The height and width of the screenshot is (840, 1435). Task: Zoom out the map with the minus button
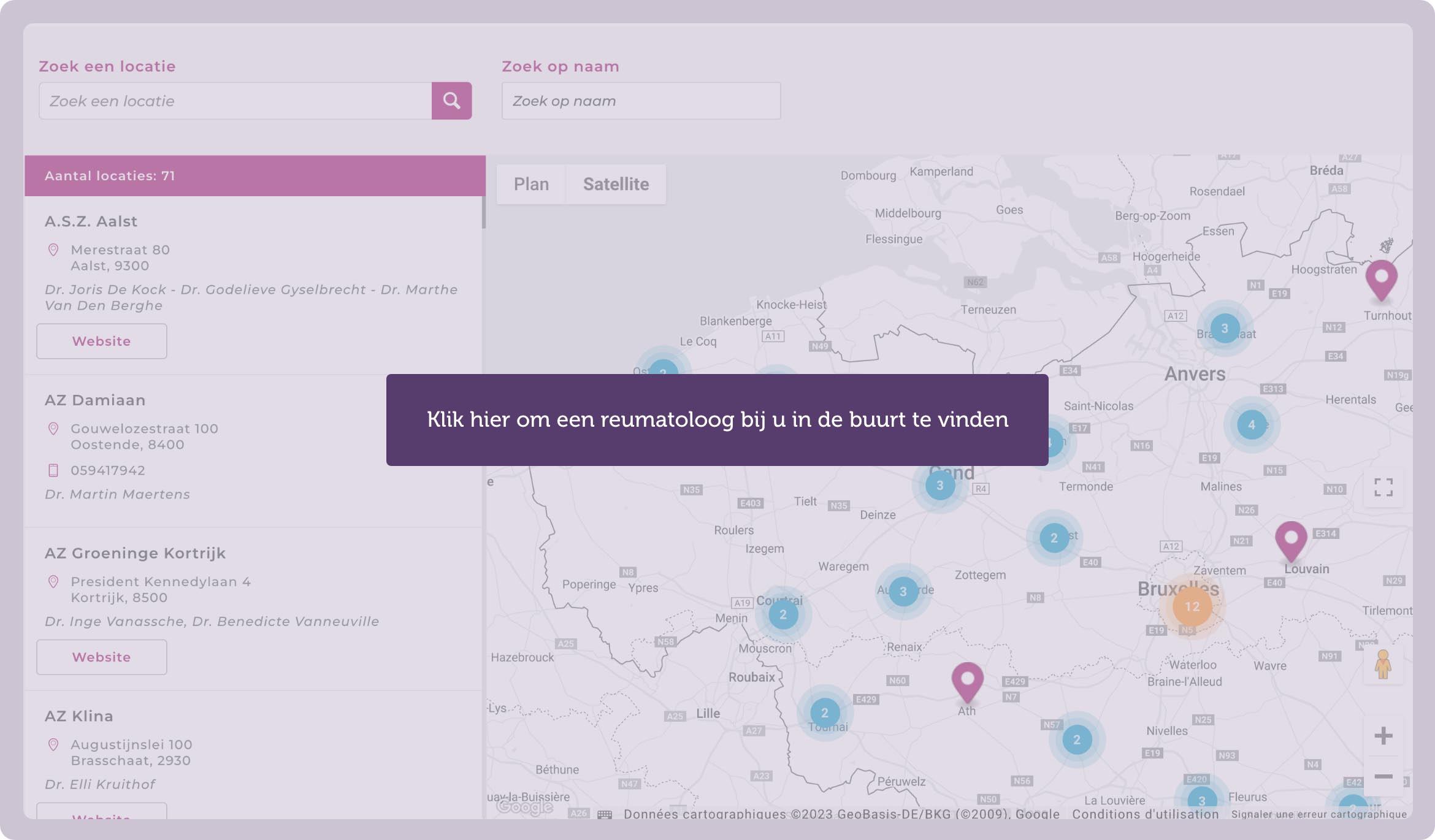(1383, 776)
